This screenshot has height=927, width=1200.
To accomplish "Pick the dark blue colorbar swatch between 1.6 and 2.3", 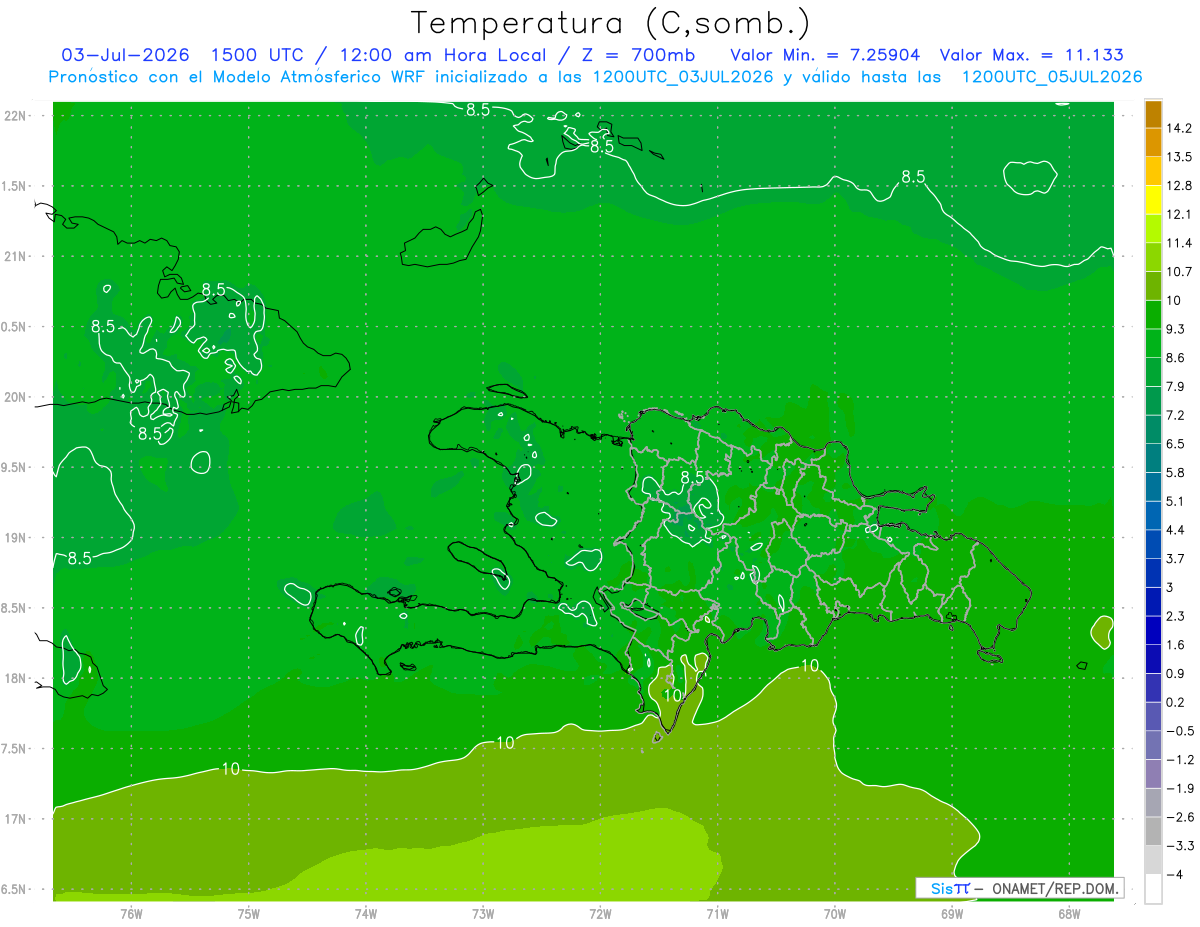I will 1153,631.
